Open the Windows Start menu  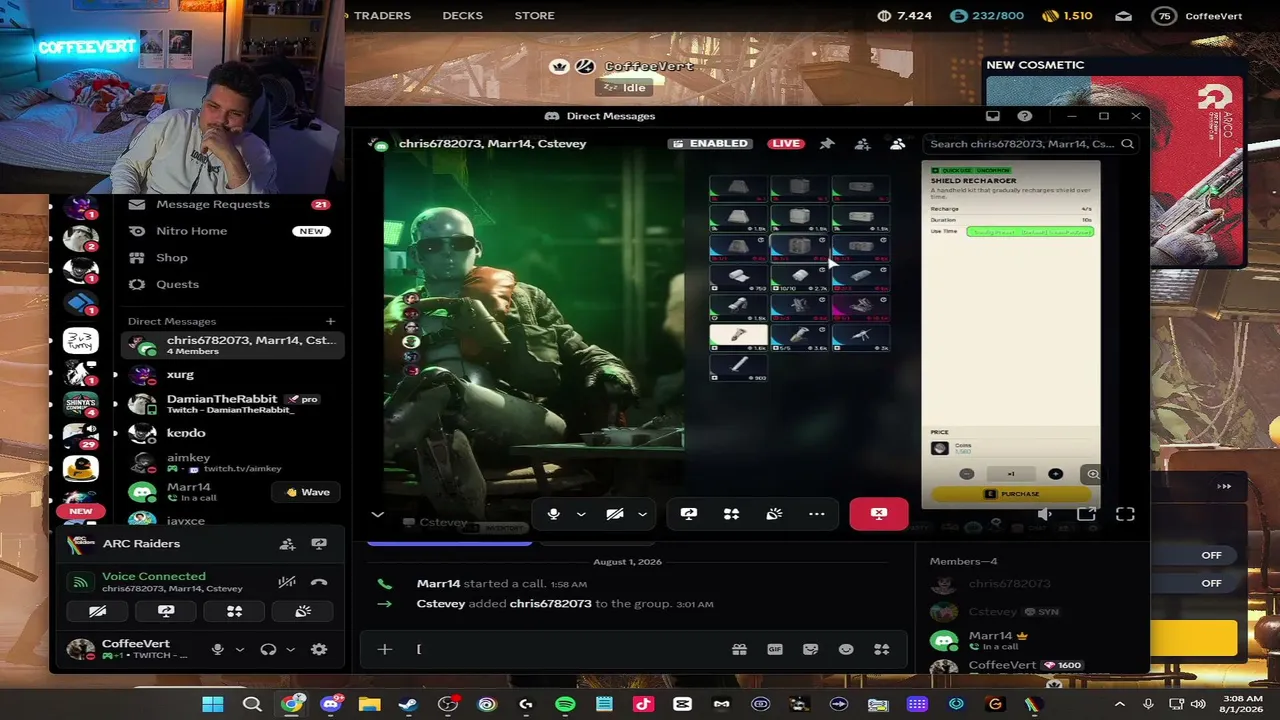213,704
